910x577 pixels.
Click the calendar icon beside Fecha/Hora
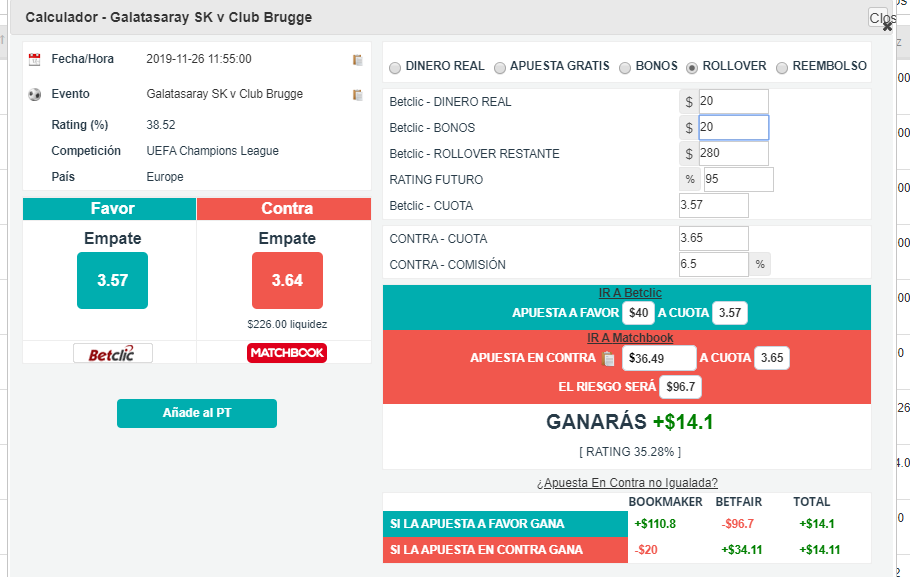(35, 59)
